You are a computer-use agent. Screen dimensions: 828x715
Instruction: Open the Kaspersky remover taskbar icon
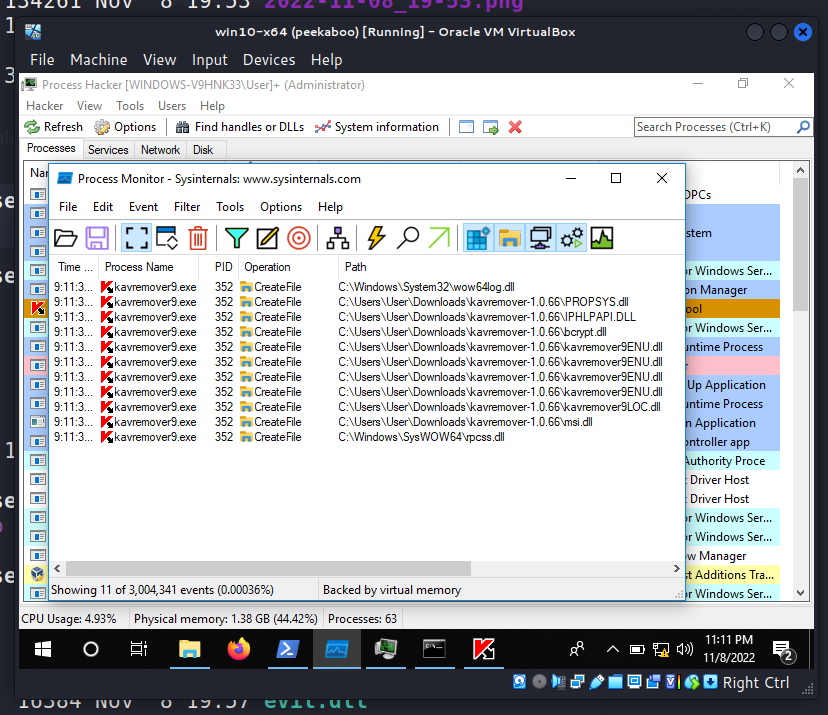484,649
